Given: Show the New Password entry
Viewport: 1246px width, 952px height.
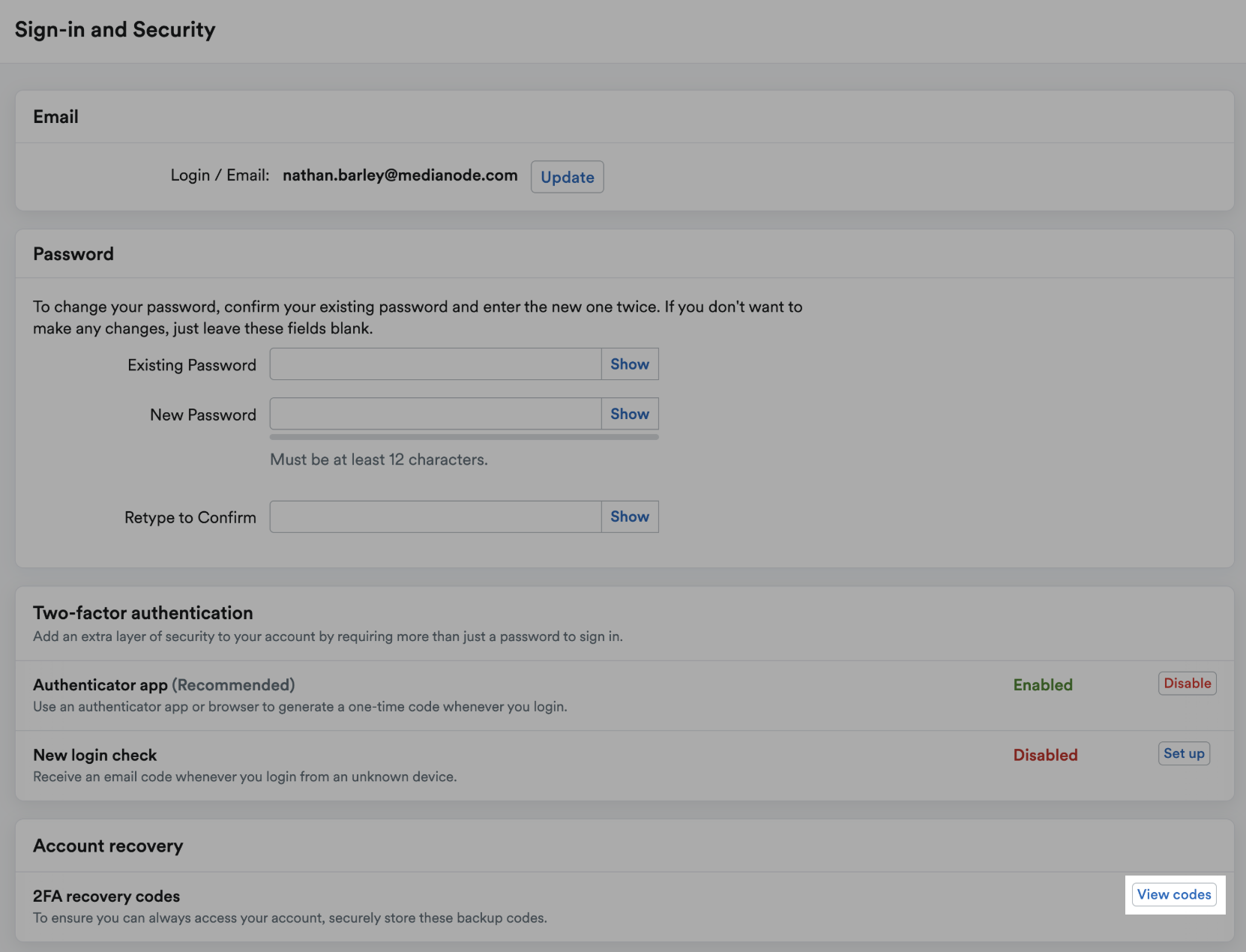Looking at the screenshot, I should tap(629, 413).
